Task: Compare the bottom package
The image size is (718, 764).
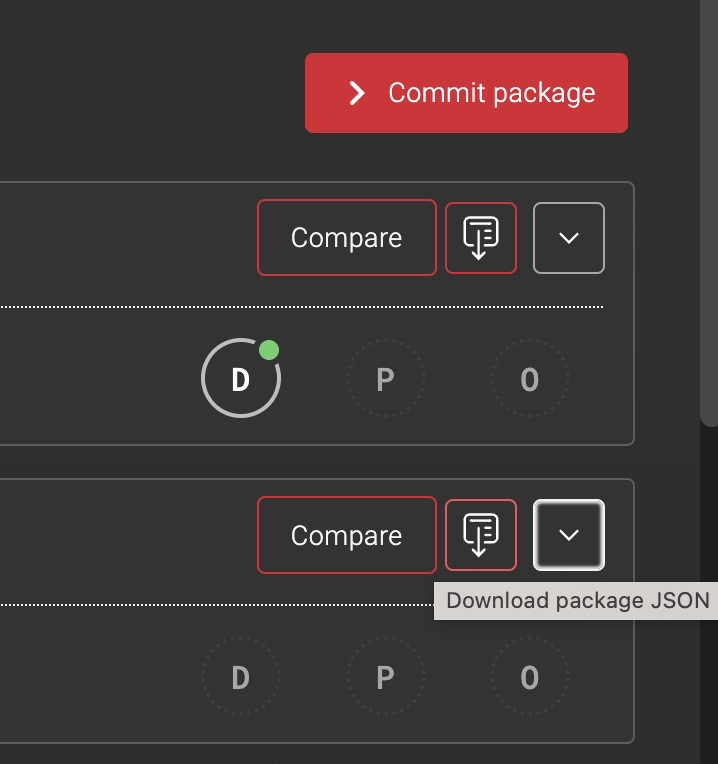Action: [346, 535]
